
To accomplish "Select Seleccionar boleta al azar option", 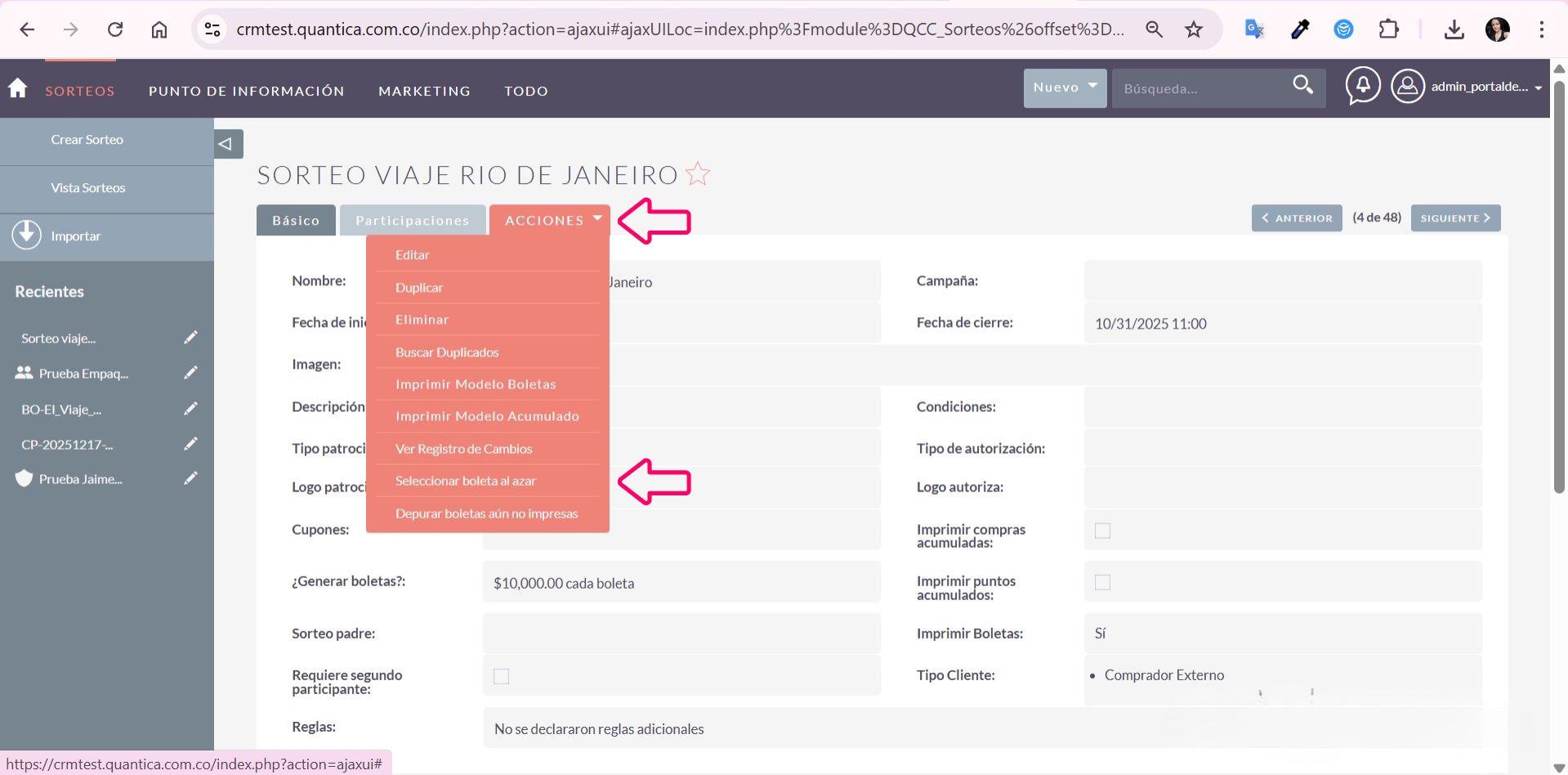I will coord(465,481).
